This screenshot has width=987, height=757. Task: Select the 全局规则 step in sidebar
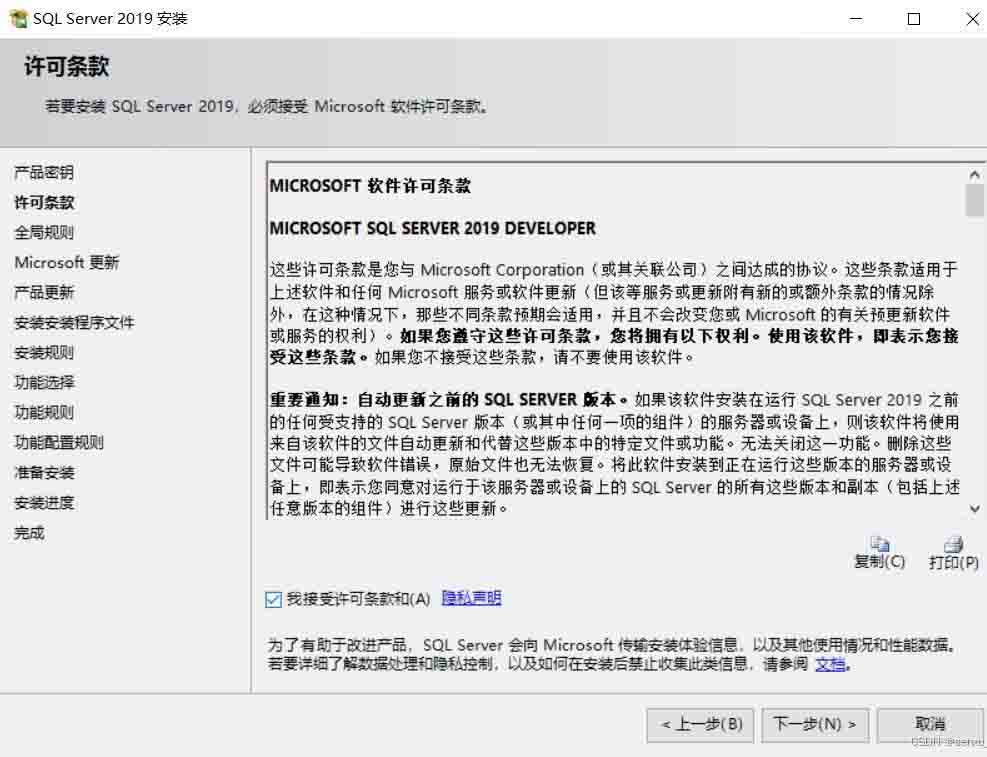(x=44, y=233)
